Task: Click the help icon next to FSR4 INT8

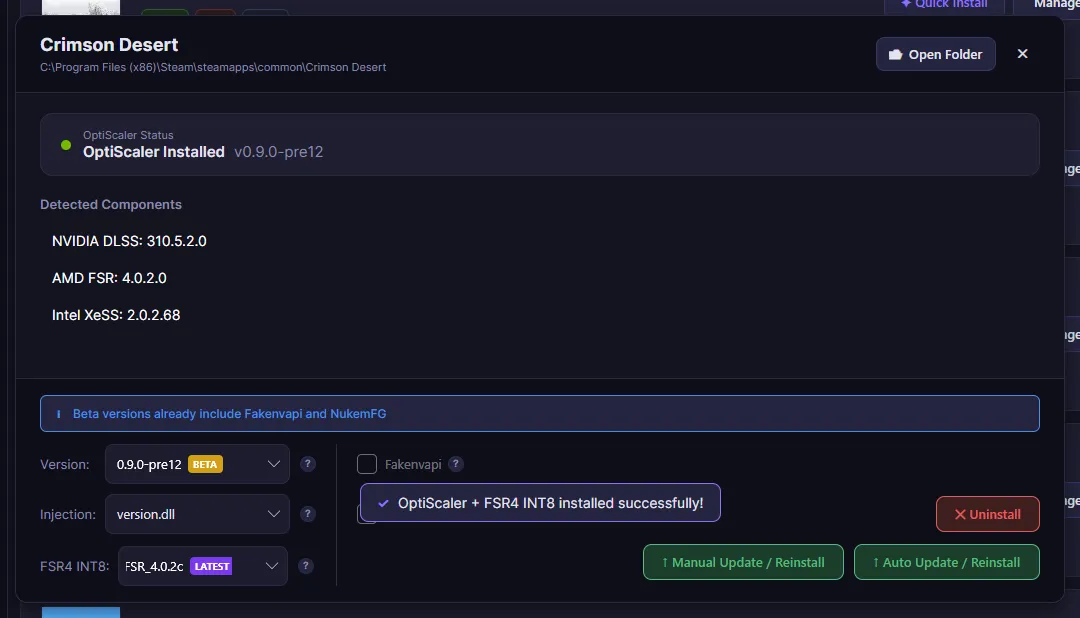Action: click(306, 566)
